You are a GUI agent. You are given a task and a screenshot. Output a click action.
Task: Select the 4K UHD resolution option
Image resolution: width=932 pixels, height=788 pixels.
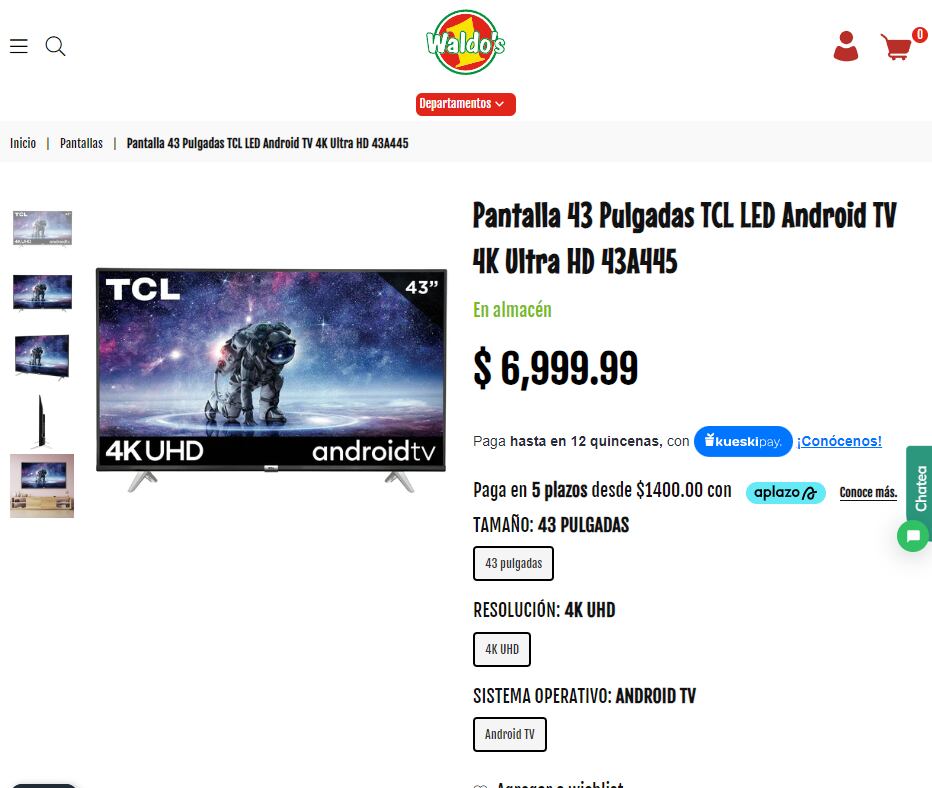(502, 650)
